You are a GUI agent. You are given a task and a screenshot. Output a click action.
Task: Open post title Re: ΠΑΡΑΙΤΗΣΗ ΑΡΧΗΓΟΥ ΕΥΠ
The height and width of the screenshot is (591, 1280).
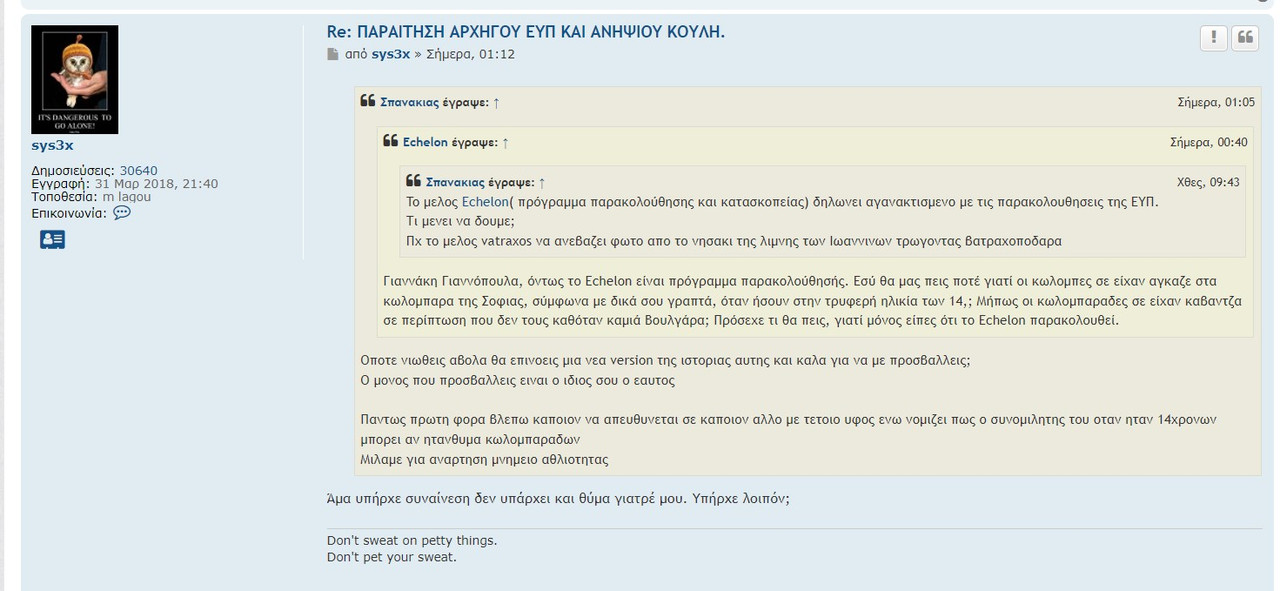point(526,32)
